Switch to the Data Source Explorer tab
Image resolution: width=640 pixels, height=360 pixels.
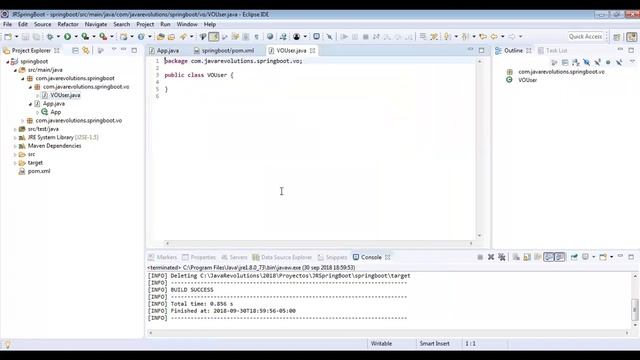point(282,257)
